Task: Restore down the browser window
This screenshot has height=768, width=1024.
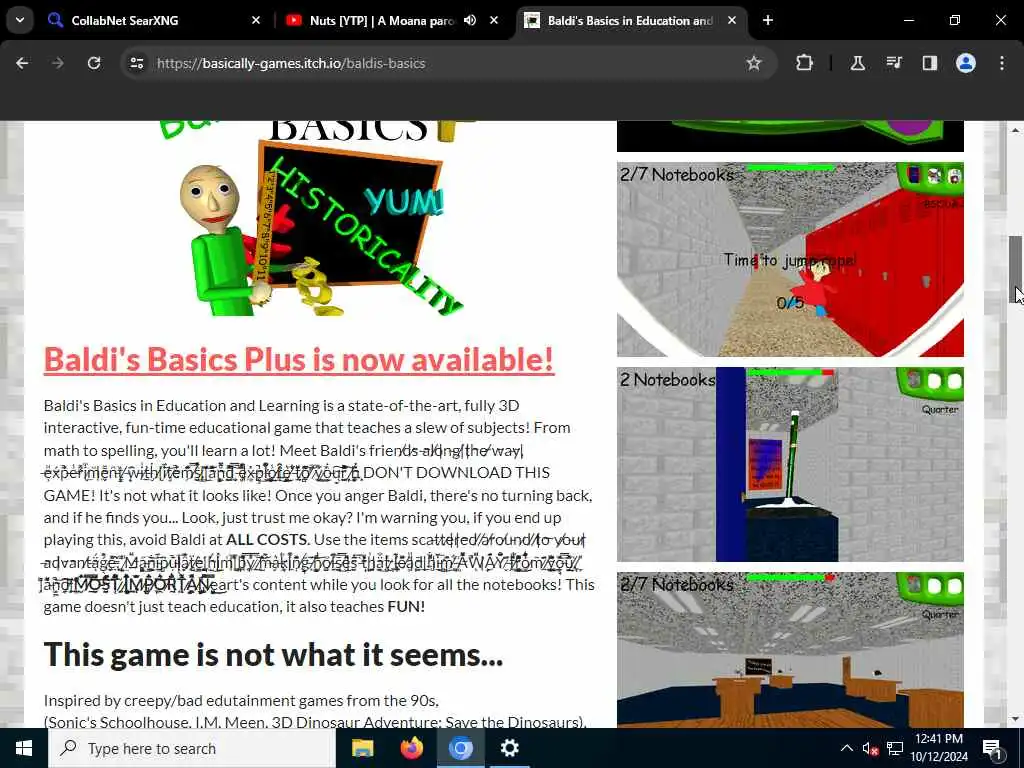Action: (x=955, y=20)
